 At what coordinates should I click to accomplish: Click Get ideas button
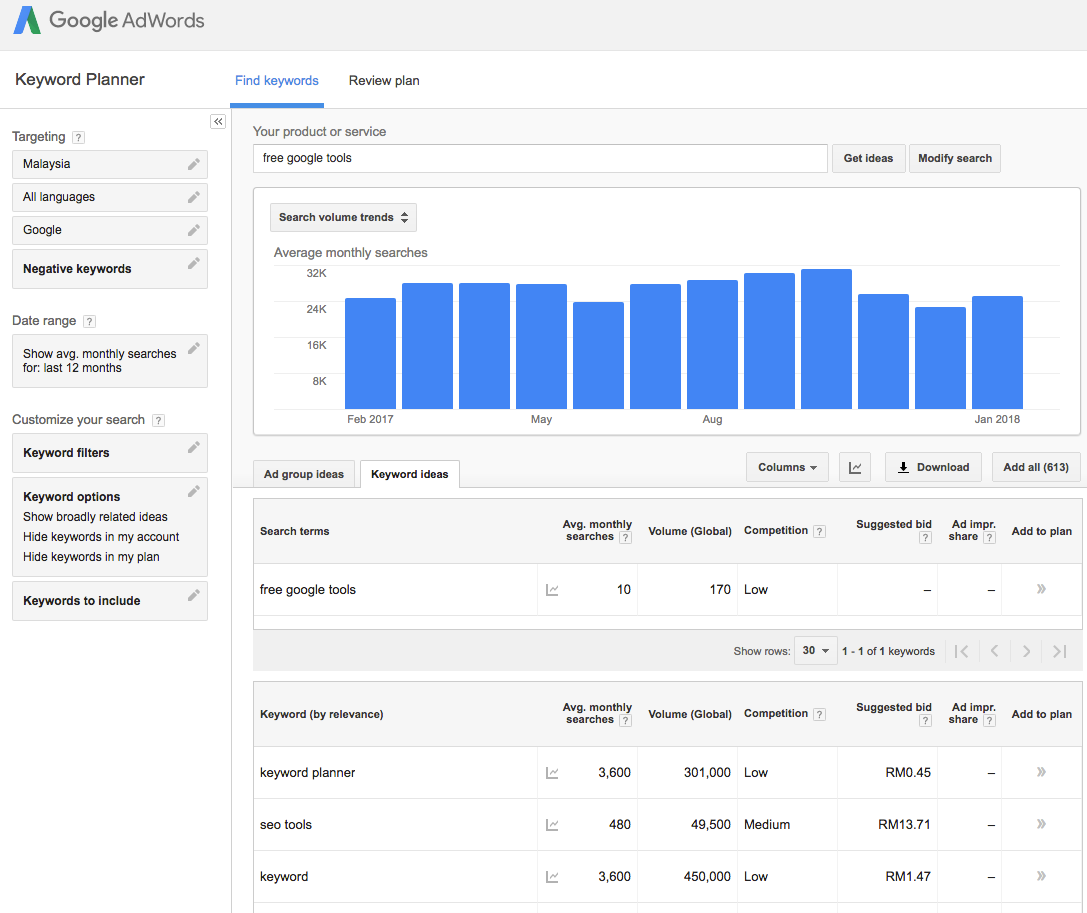pos(868,158)
